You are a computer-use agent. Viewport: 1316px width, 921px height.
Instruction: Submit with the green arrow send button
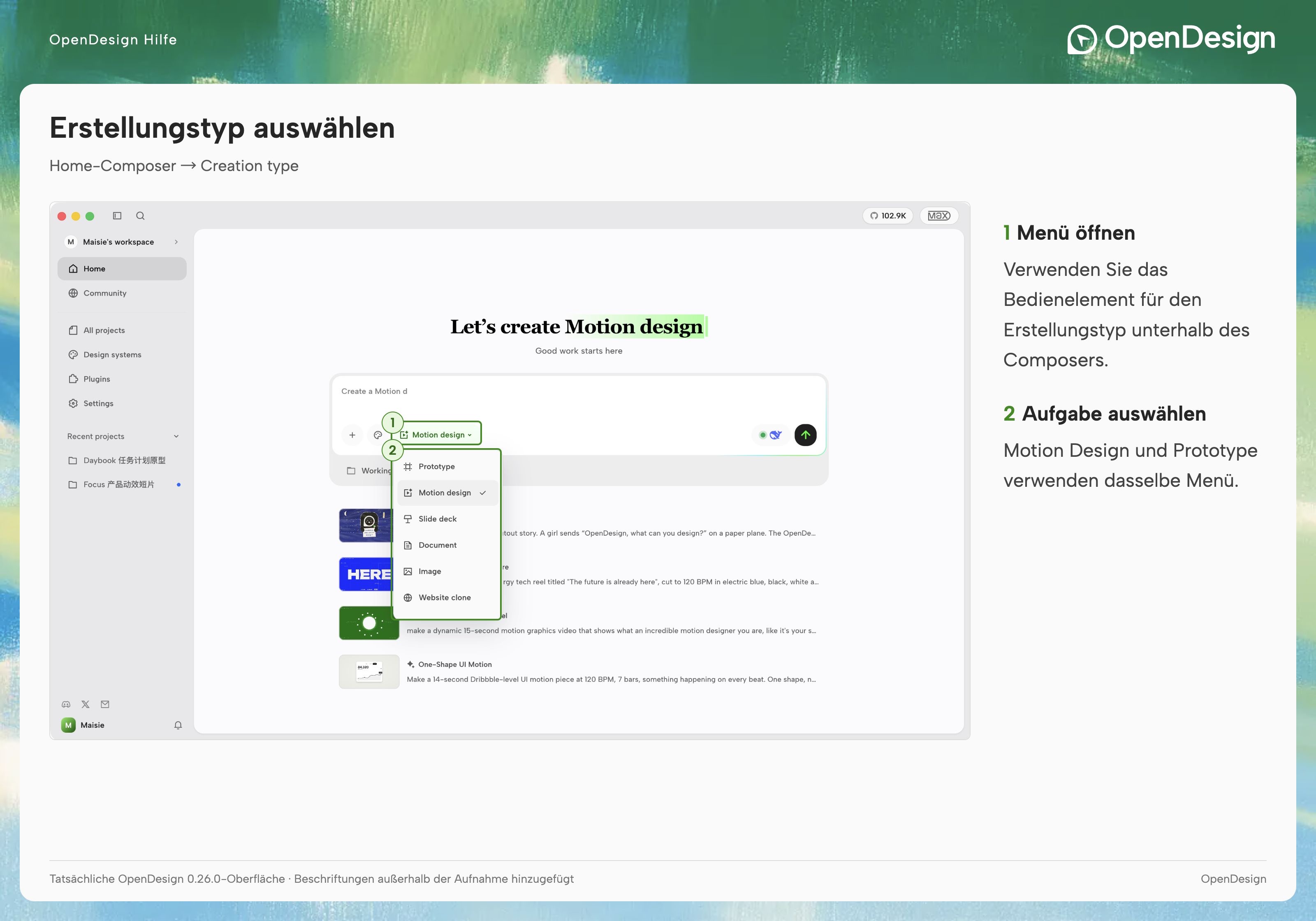805,435
